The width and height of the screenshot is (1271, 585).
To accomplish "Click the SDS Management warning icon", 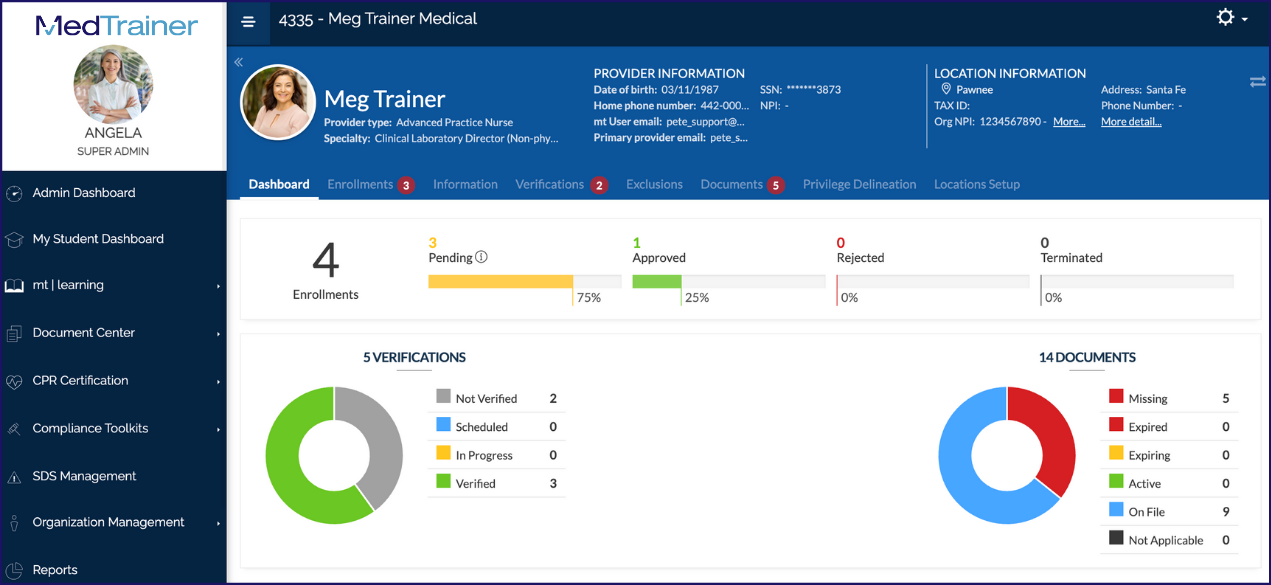I will 14,477.
